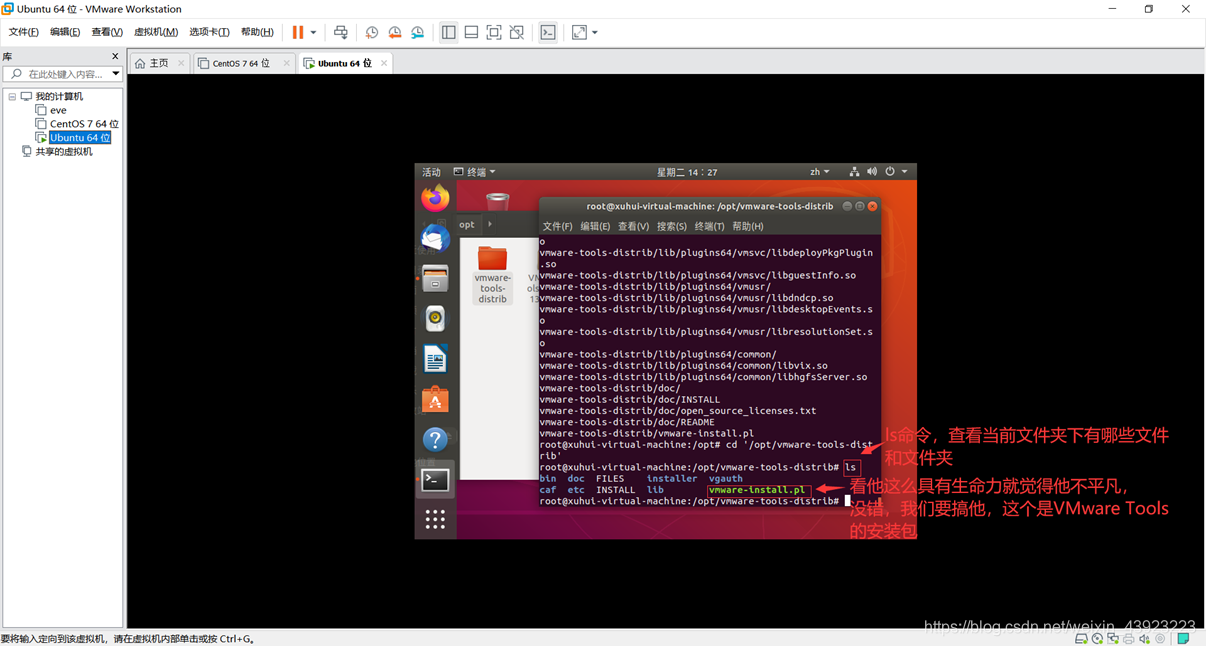Revert virtual machine to previous snapshot
Screen dimensions: 1206x646
395,32
